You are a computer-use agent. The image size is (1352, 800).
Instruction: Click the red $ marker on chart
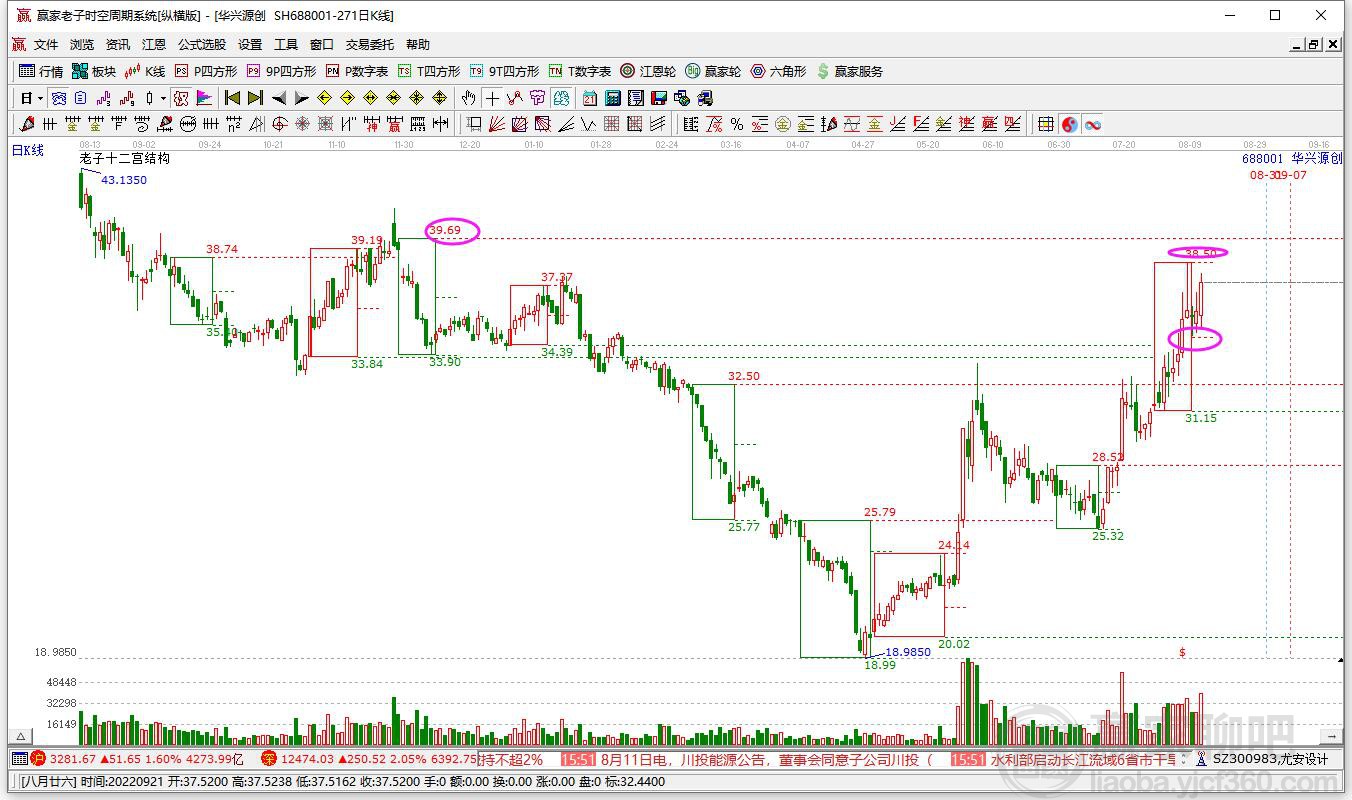click(1182, 652)
